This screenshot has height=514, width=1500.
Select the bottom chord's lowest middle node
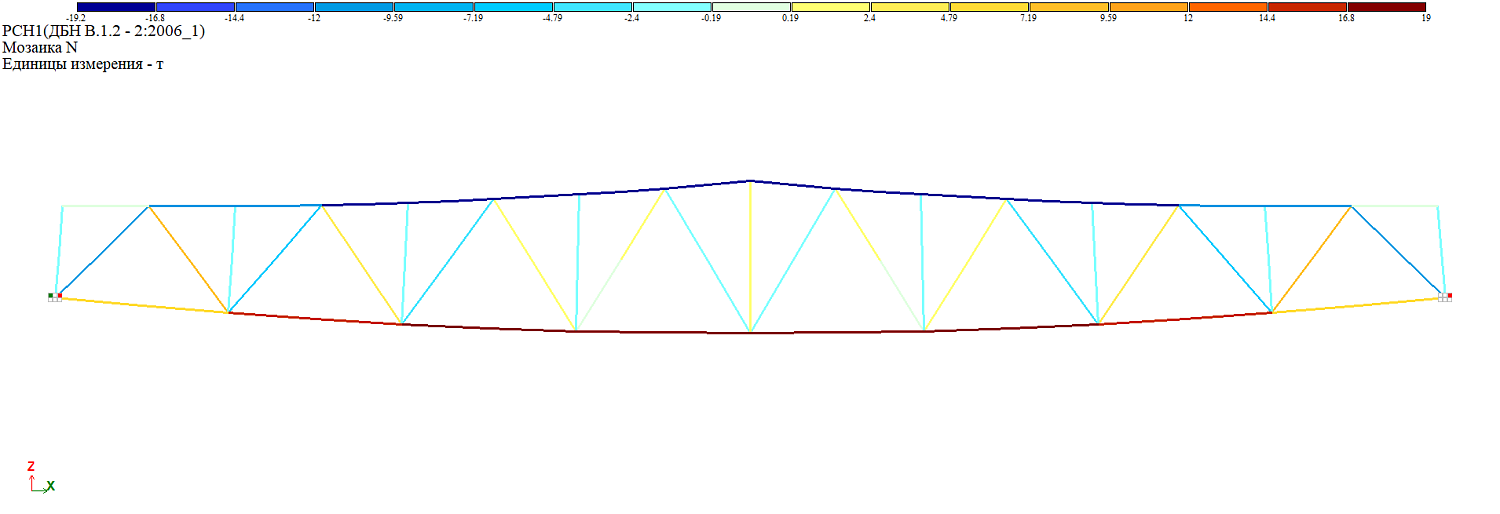click(750, 332)
